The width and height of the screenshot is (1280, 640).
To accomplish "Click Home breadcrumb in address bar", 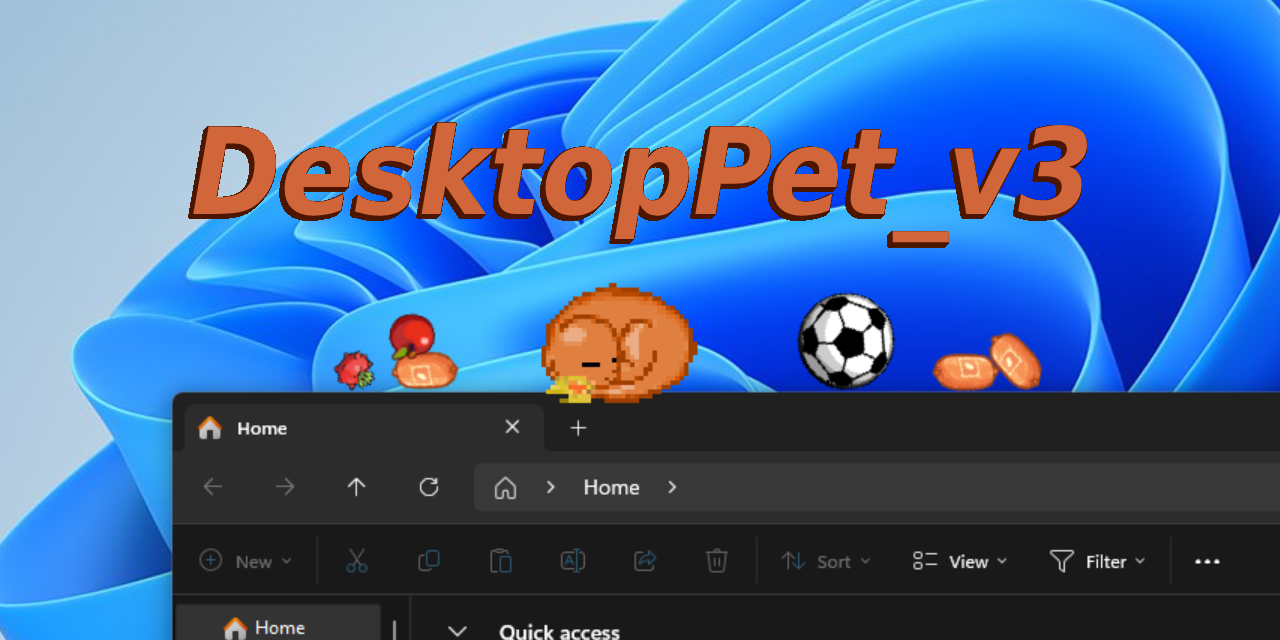I will pyautogui.click(x=611, y=487).
